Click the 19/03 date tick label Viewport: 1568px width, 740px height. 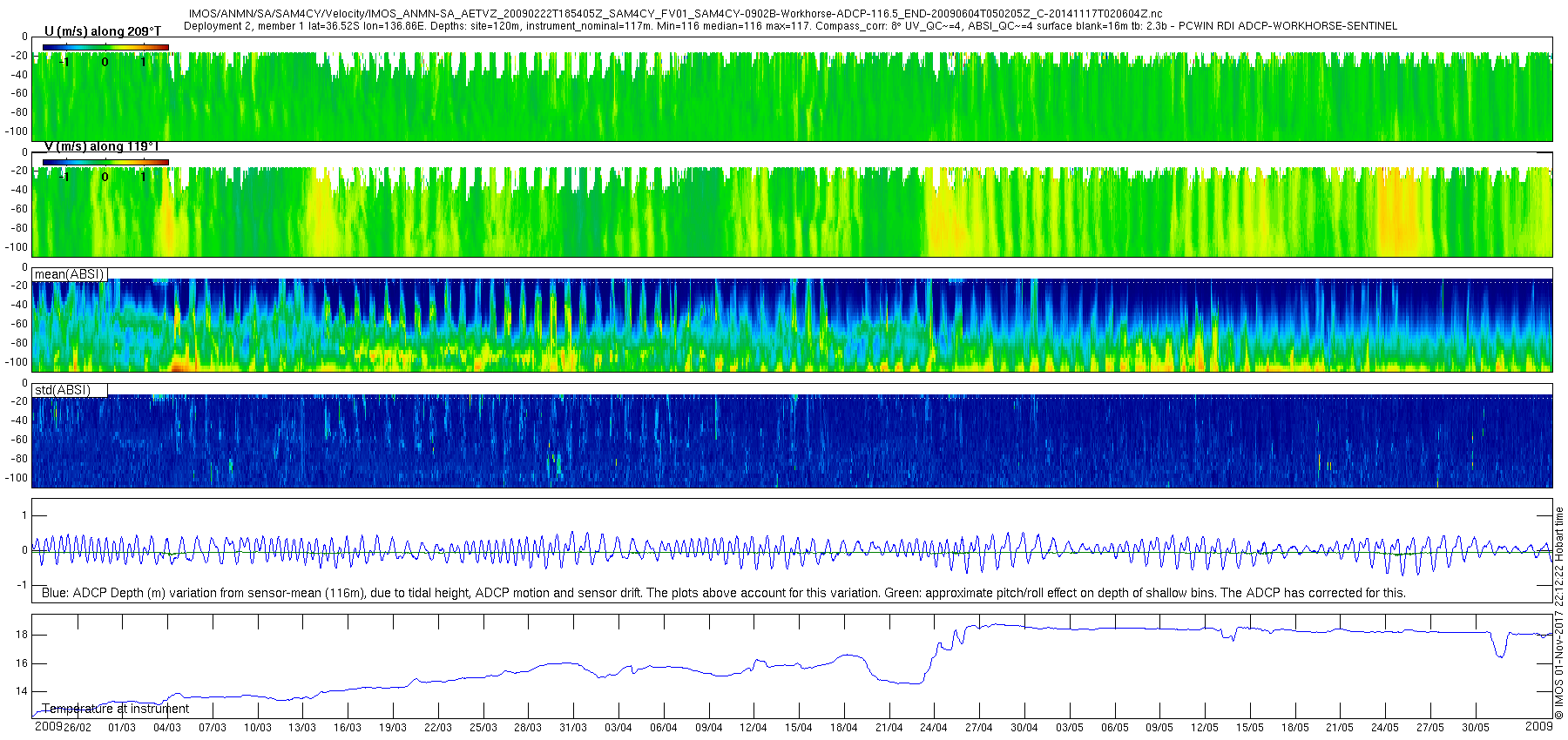(393, 728)
